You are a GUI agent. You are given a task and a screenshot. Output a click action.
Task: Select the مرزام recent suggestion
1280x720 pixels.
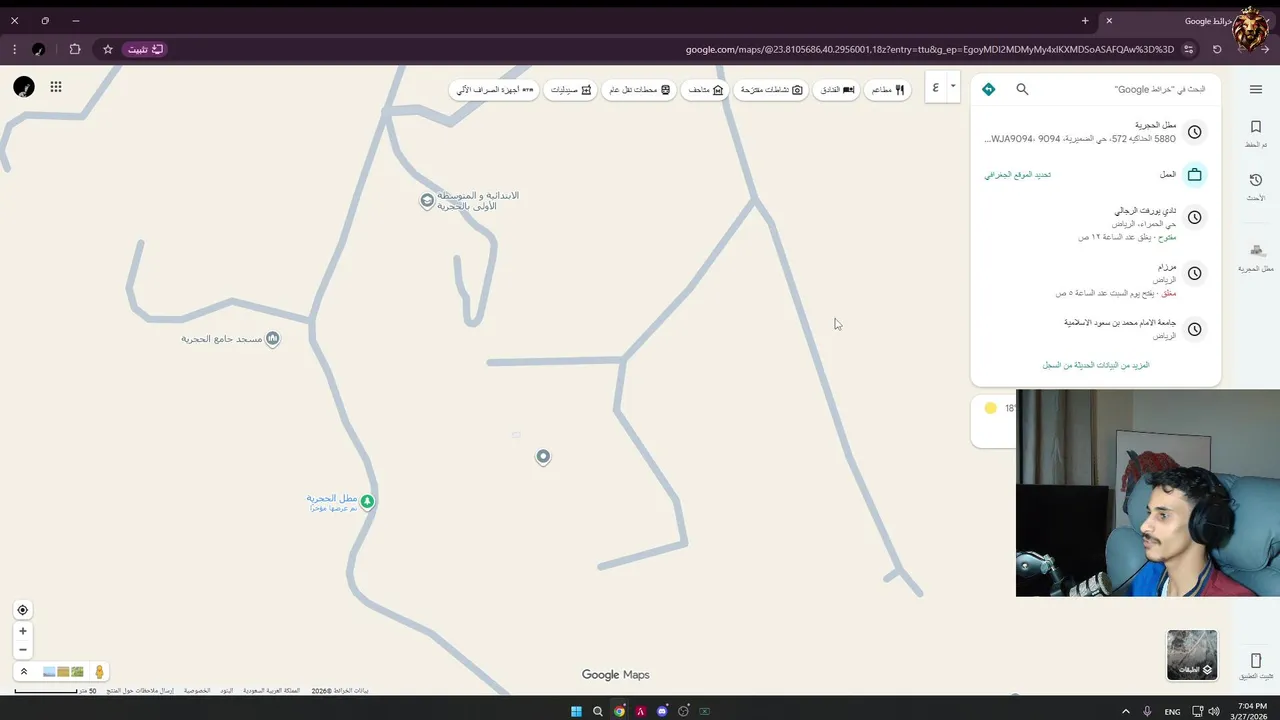click(1096, 279)
